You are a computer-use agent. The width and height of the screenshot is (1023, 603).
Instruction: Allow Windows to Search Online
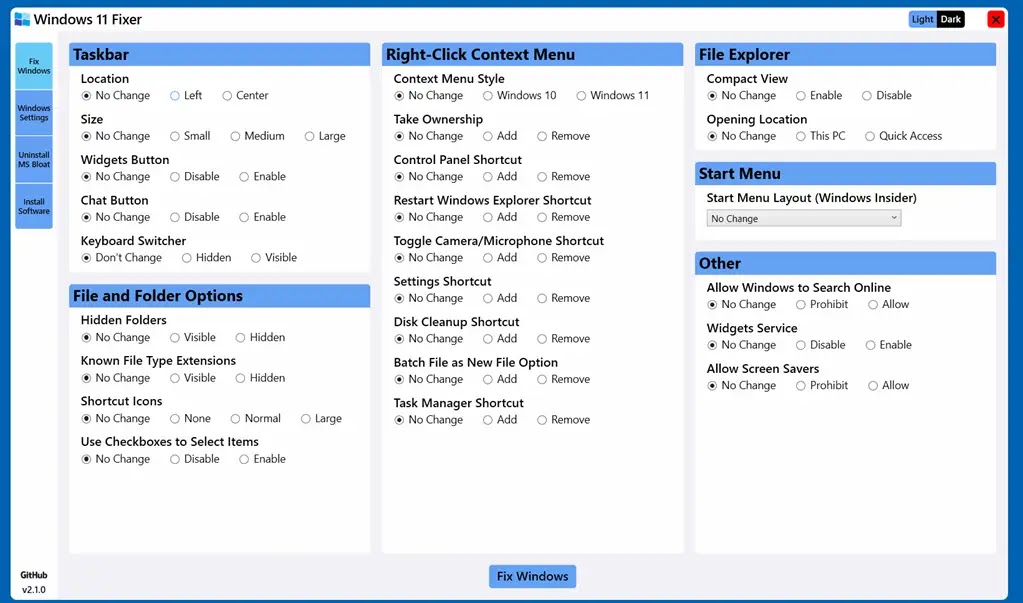889,304
